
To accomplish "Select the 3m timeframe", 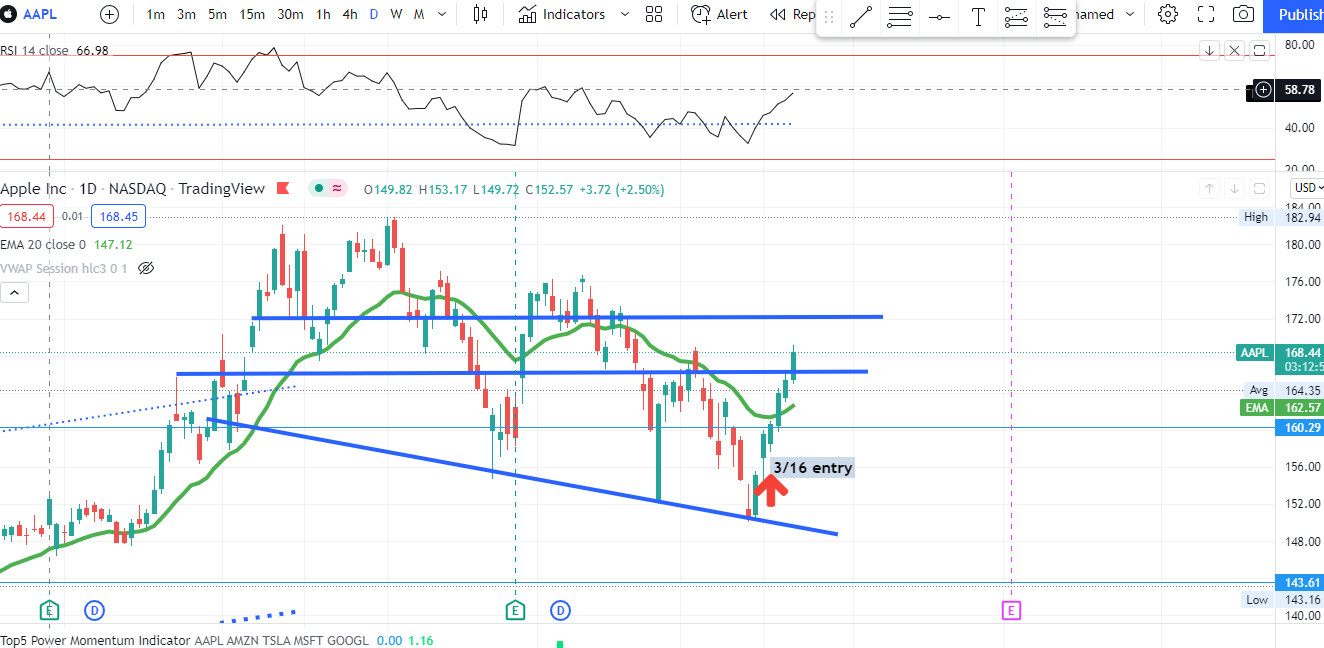I will pyautogui.click(x=187, y=15).
